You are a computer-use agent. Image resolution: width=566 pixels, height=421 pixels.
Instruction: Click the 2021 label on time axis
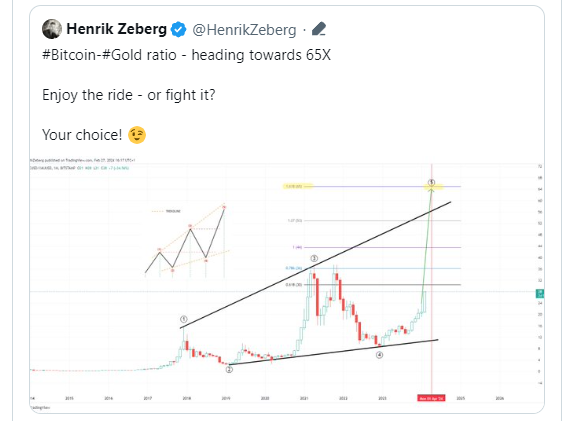click(304, 398)
